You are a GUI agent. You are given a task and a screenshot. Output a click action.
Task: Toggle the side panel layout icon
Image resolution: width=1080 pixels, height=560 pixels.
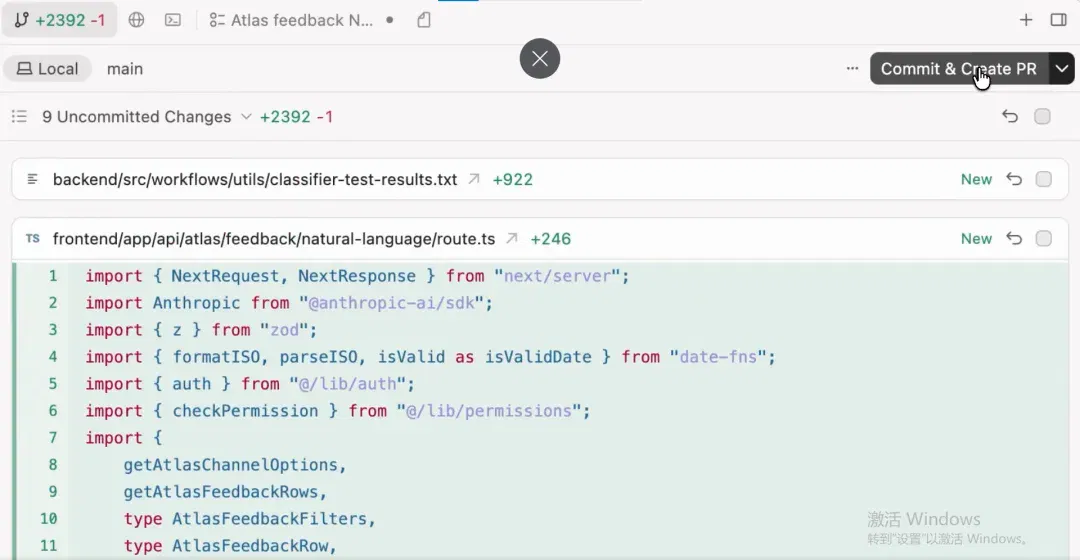click(x=1059, y=20)
